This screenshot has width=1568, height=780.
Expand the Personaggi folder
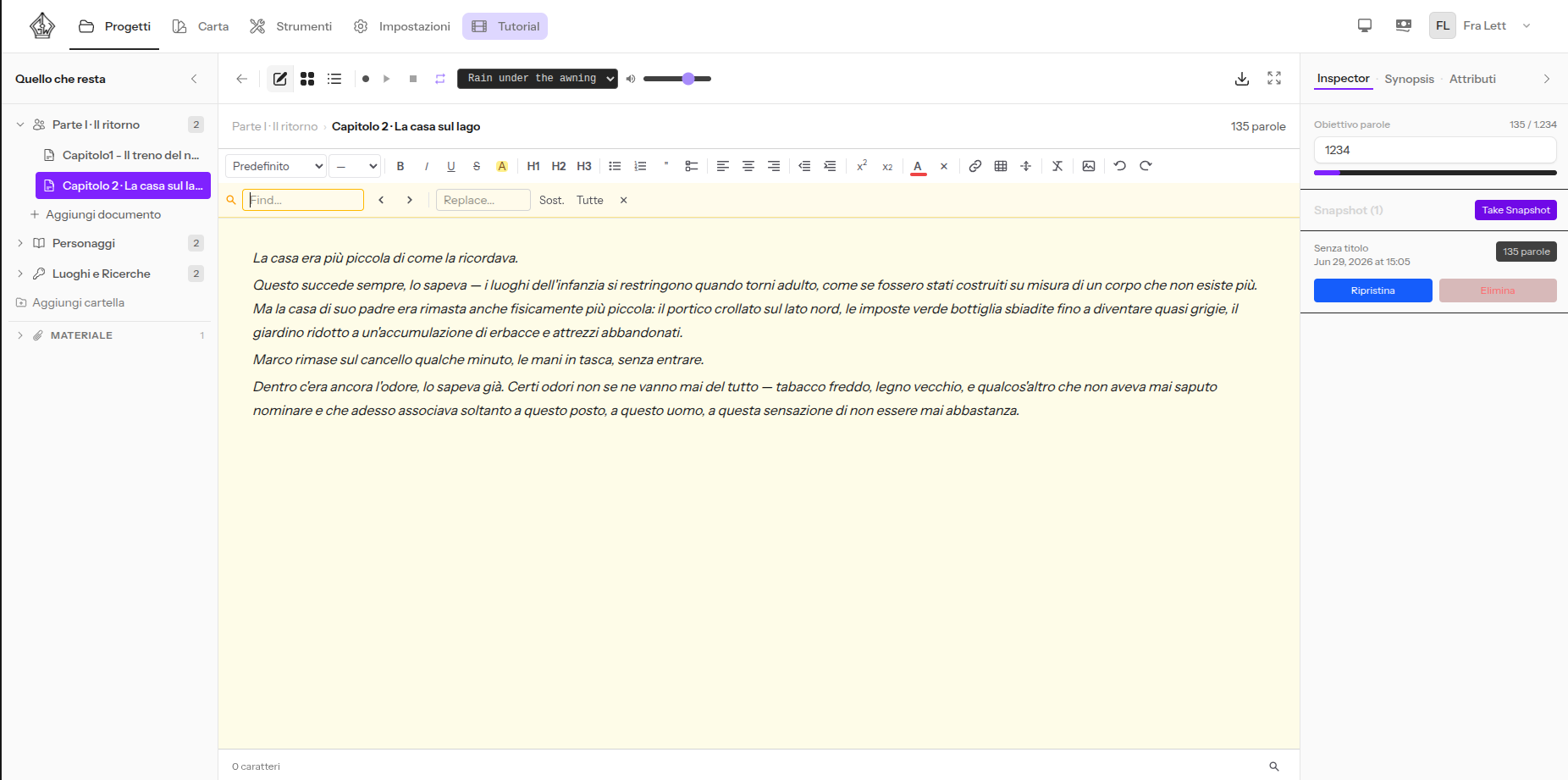(x=20, y=243)
